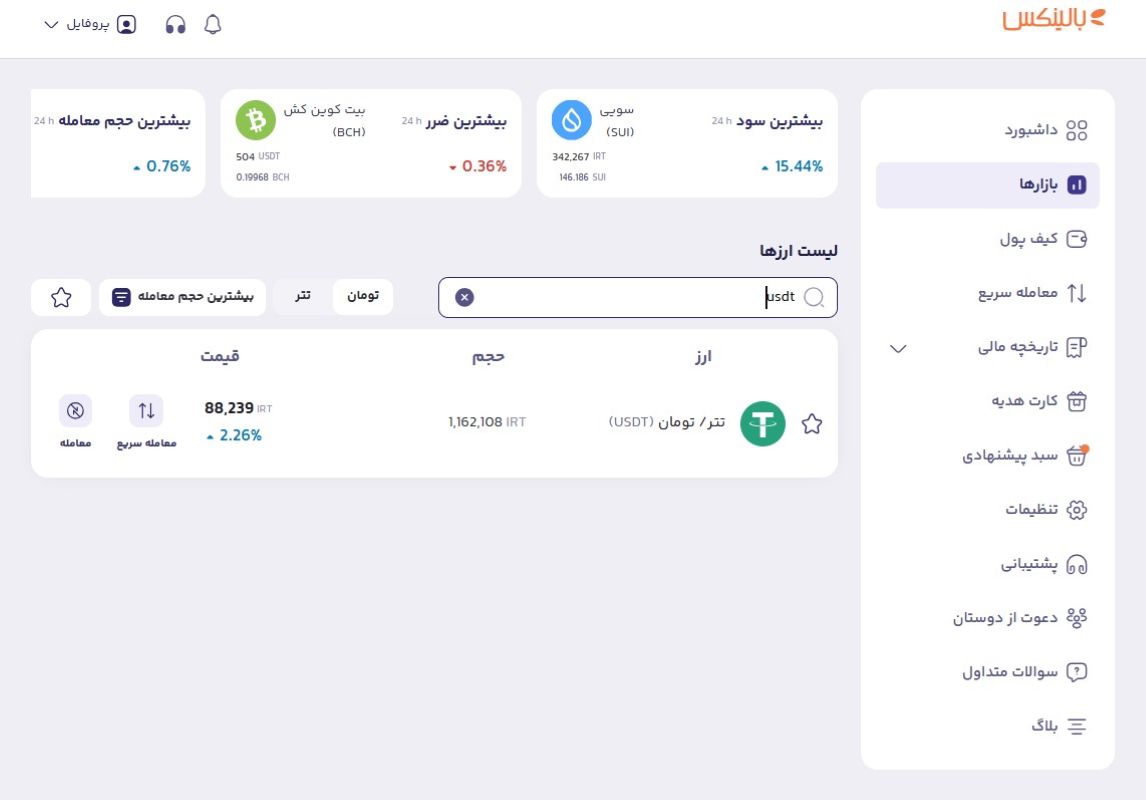The width and height of the screenshot is (1146, 800).
Task: Open notifications bell icon
Action: 213,25
